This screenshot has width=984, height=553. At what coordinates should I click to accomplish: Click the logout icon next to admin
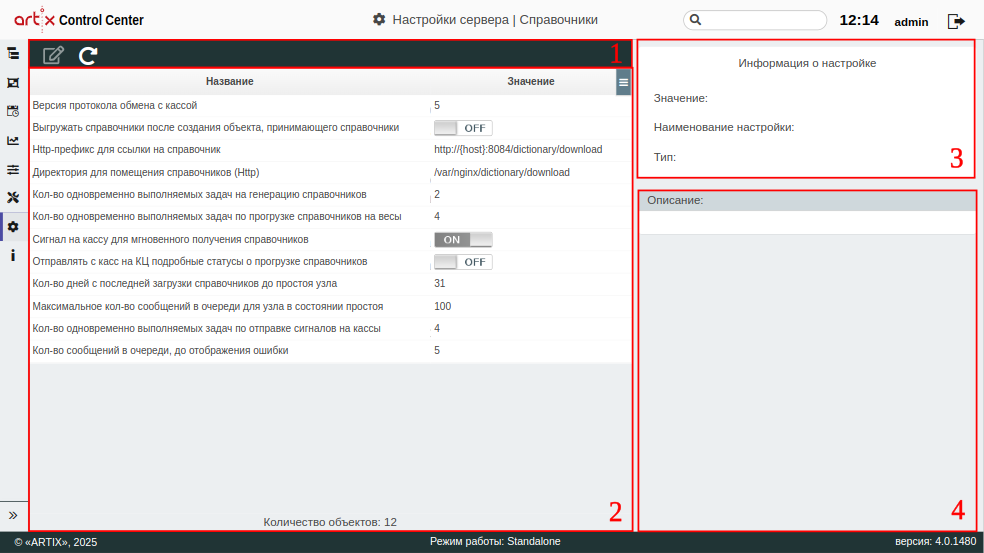coord(956,21)
